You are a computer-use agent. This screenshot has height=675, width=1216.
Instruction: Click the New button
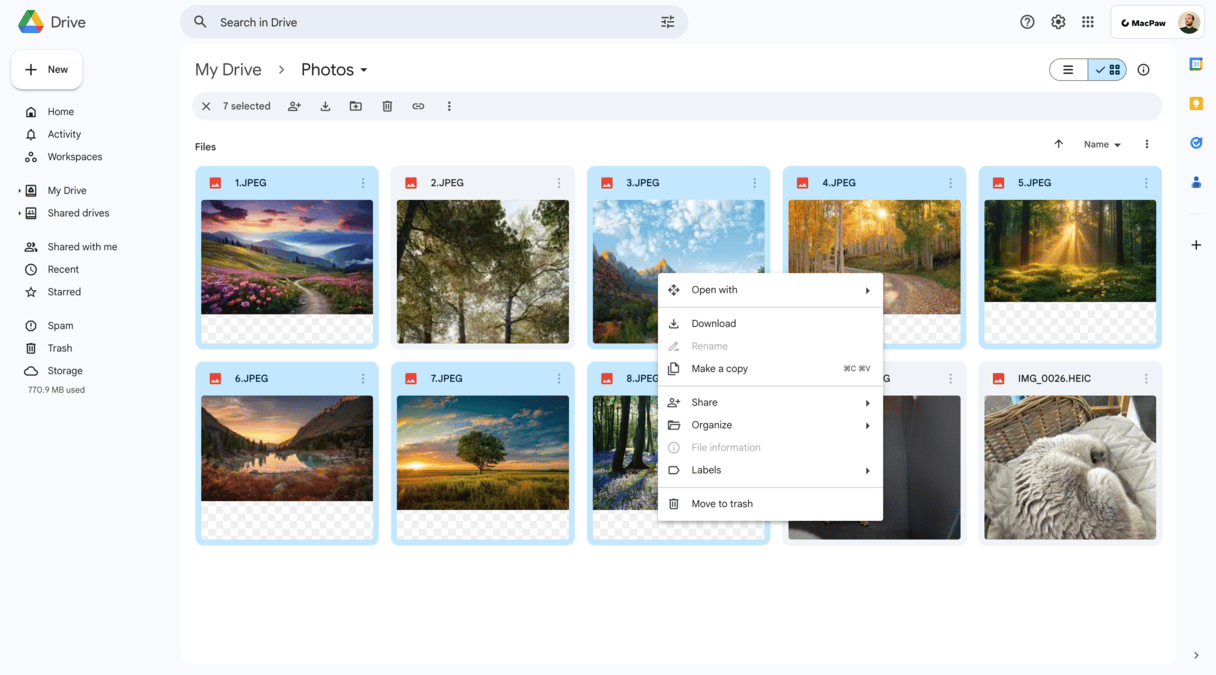coord(47,70)
